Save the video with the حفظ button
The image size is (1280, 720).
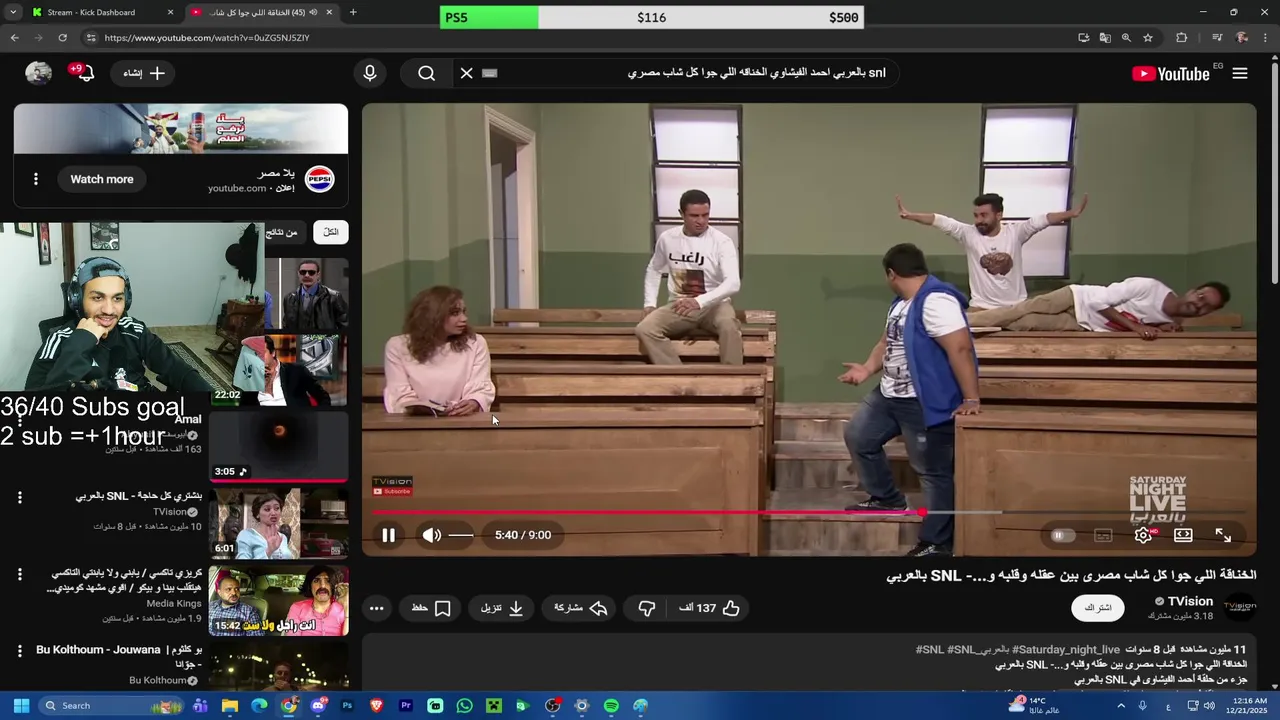[x=431, y=608]
